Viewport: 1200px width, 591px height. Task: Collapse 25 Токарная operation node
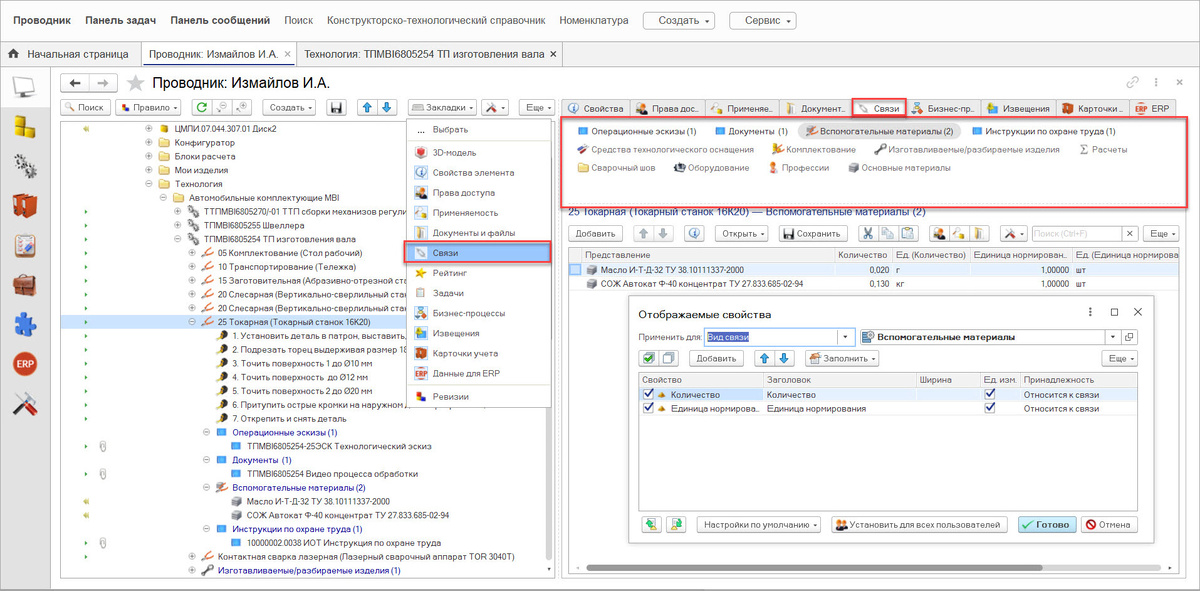(x=192, y=323)
